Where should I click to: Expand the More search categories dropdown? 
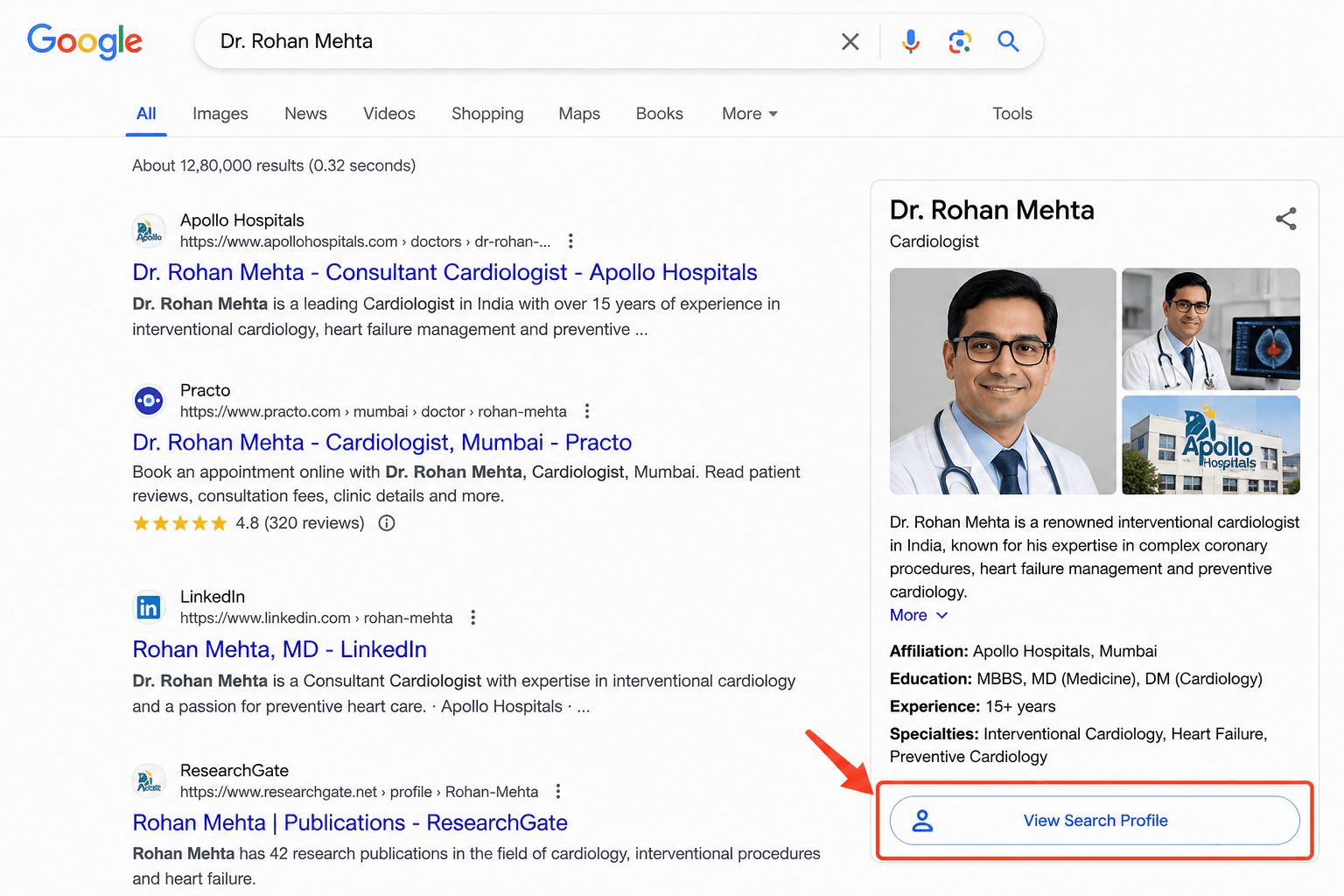click(750, 114)
